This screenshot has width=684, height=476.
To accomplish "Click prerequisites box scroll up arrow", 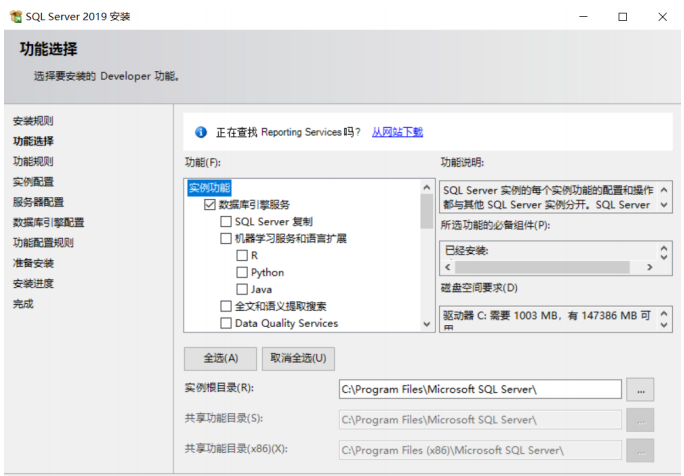I will pos(664,248).
